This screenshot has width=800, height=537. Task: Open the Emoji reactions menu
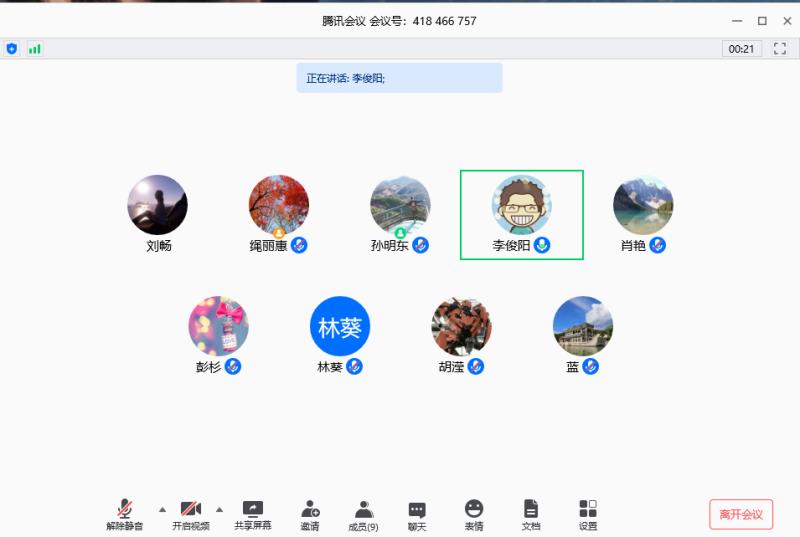pyautogui.click(x=474, y=514)
